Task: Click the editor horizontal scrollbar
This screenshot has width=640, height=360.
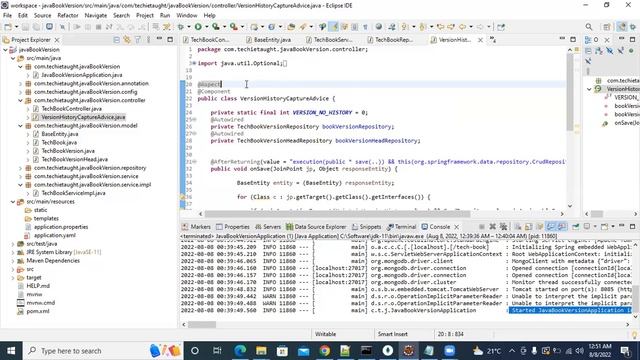Action: pos(381,214)
